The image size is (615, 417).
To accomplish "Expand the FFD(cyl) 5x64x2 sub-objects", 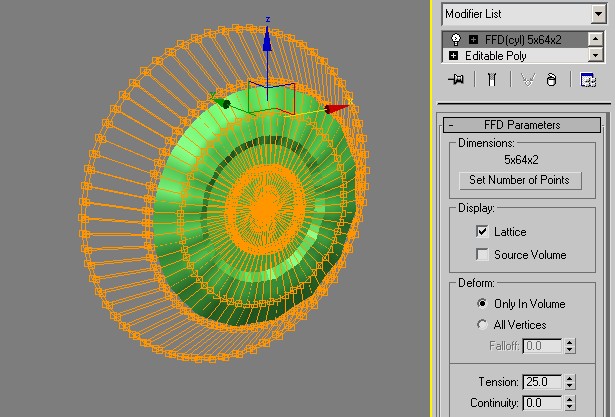I will pos(472,40).
